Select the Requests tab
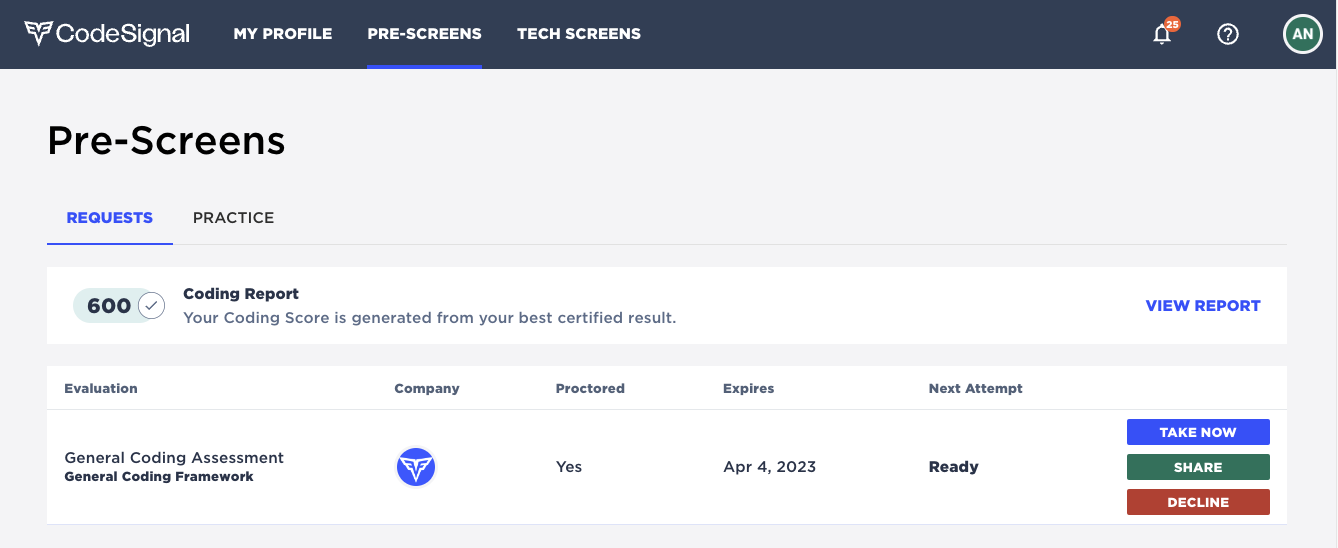Viewport: 1338px width, 548px height. point(110,218)
